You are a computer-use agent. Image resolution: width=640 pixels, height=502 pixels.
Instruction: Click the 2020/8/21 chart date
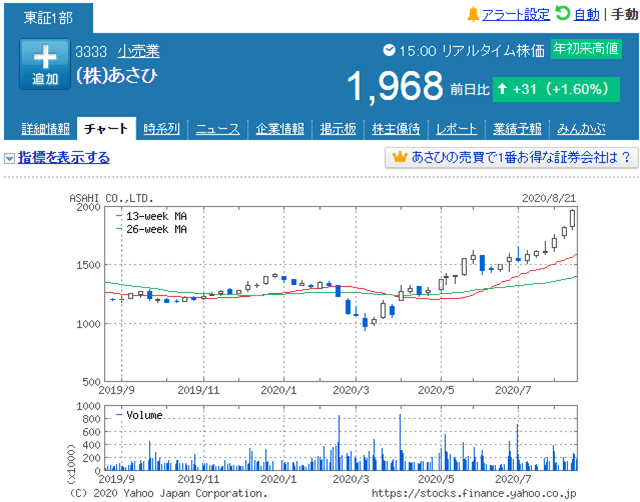coord(549,198)
